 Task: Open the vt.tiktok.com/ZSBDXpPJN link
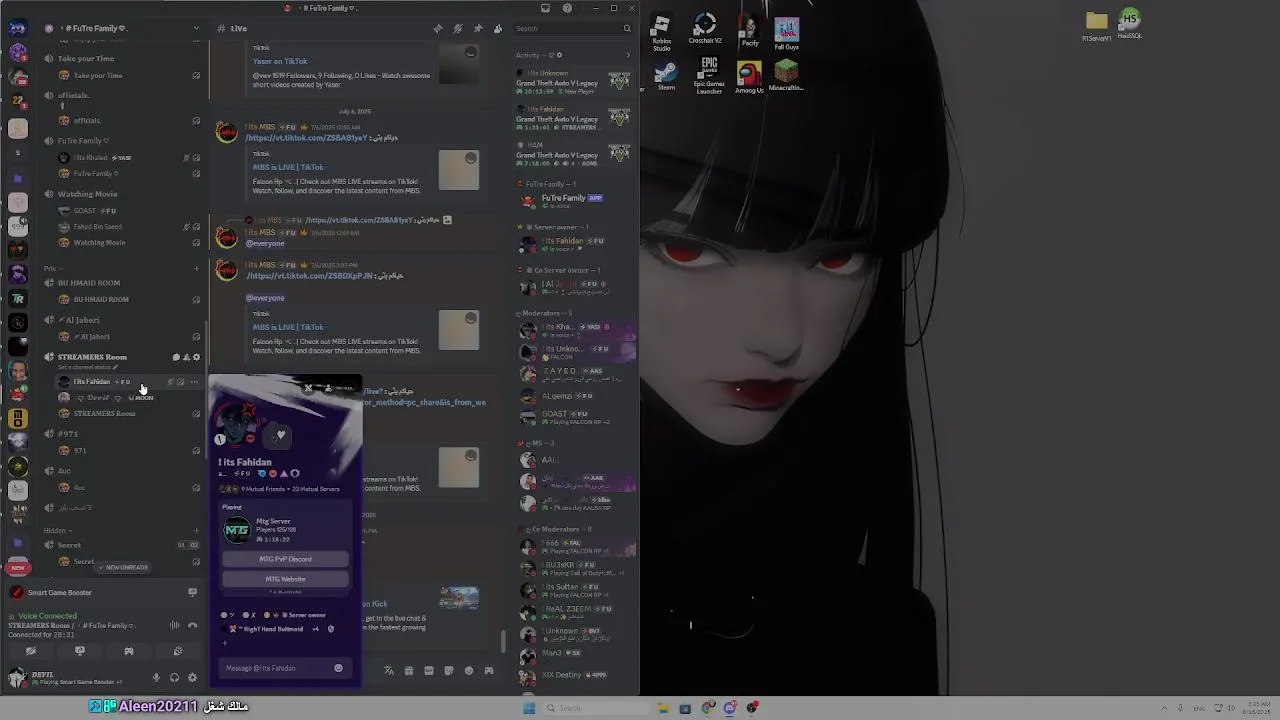click(310, 276)
